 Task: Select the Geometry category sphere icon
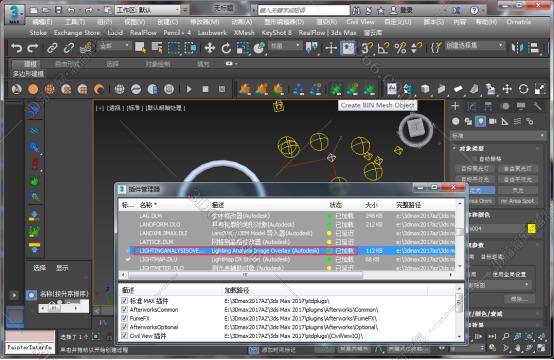pyautogui.click(x=455, y=122)
